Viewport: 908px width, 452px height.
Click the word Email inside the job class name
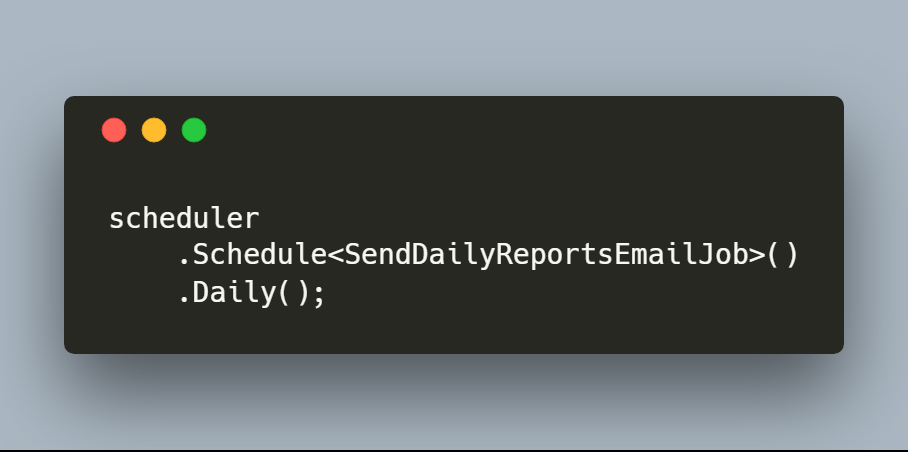click(655, 256)
